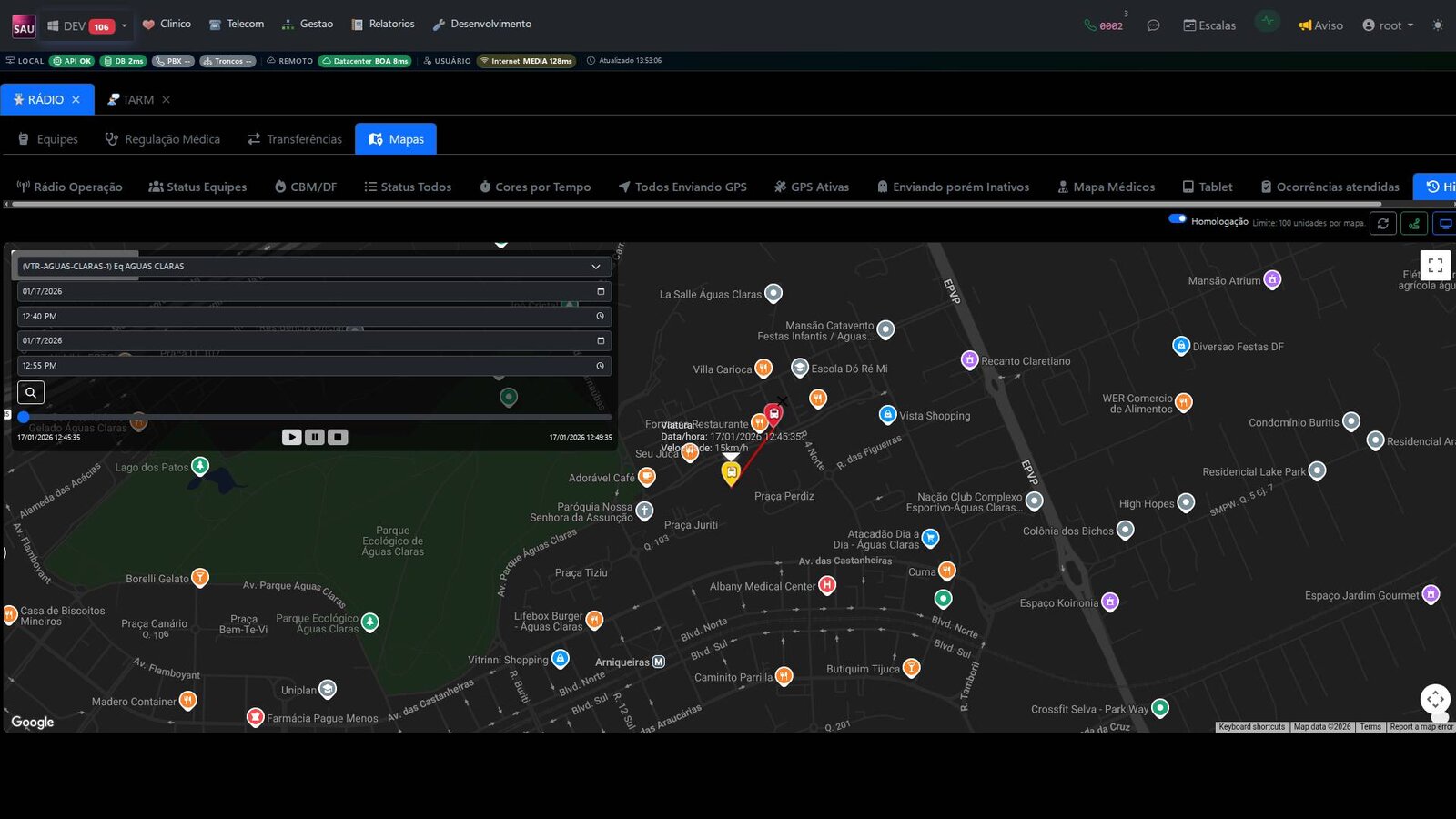The width and height of the screenshot is (1456, 819).
Task: Click the green pulse activity icon
Action: click(1267, 22)
